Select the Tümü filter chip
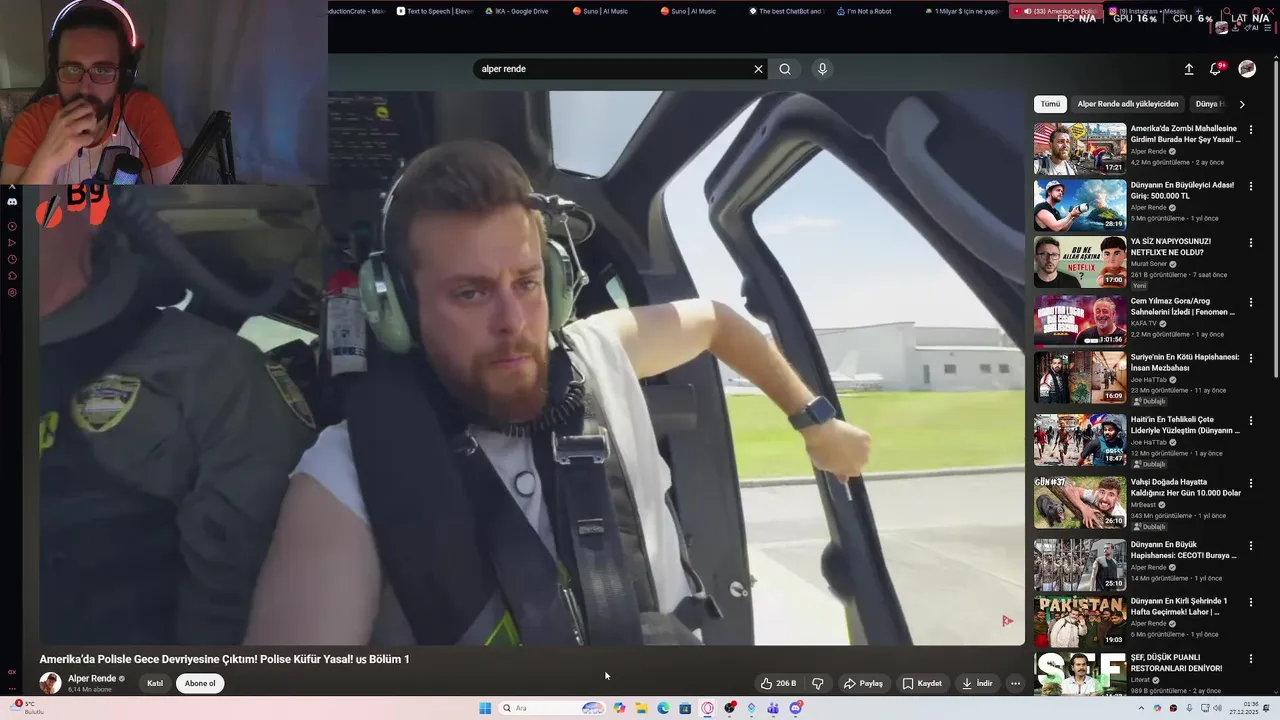This screenshot has height=720, width=1280. click(1050, 104)
